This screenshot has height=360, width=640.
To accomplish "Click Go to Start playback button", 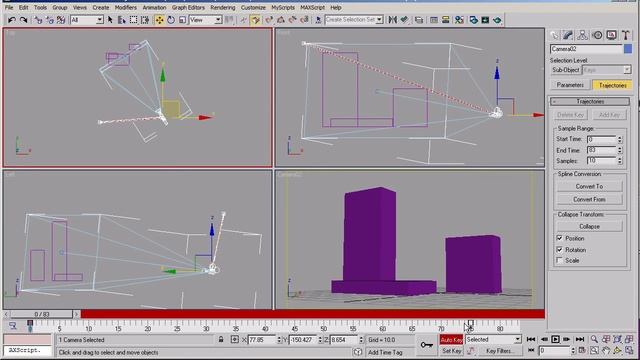I will (531, 339).
